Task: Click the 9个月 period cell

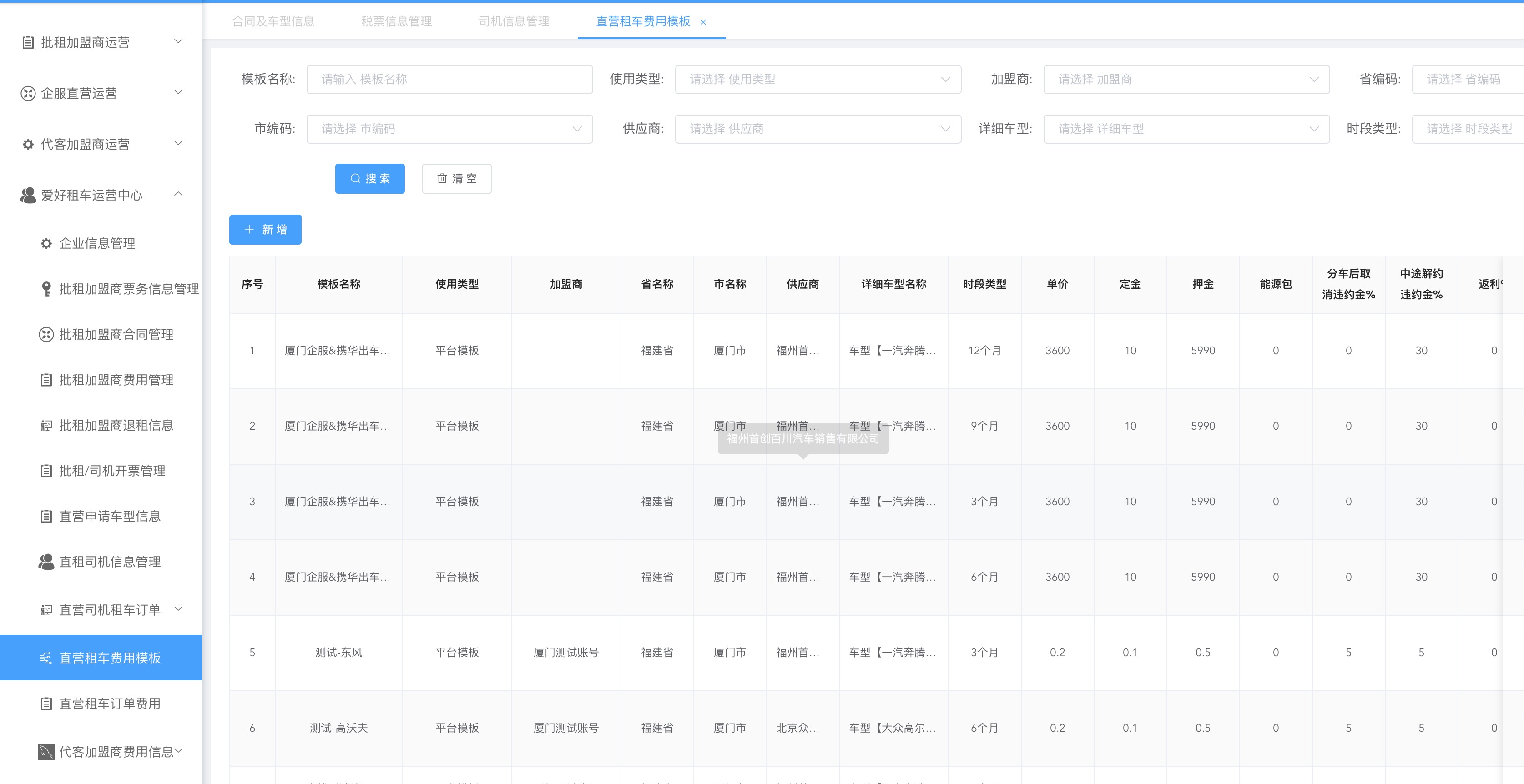Action: coord(984,426)
